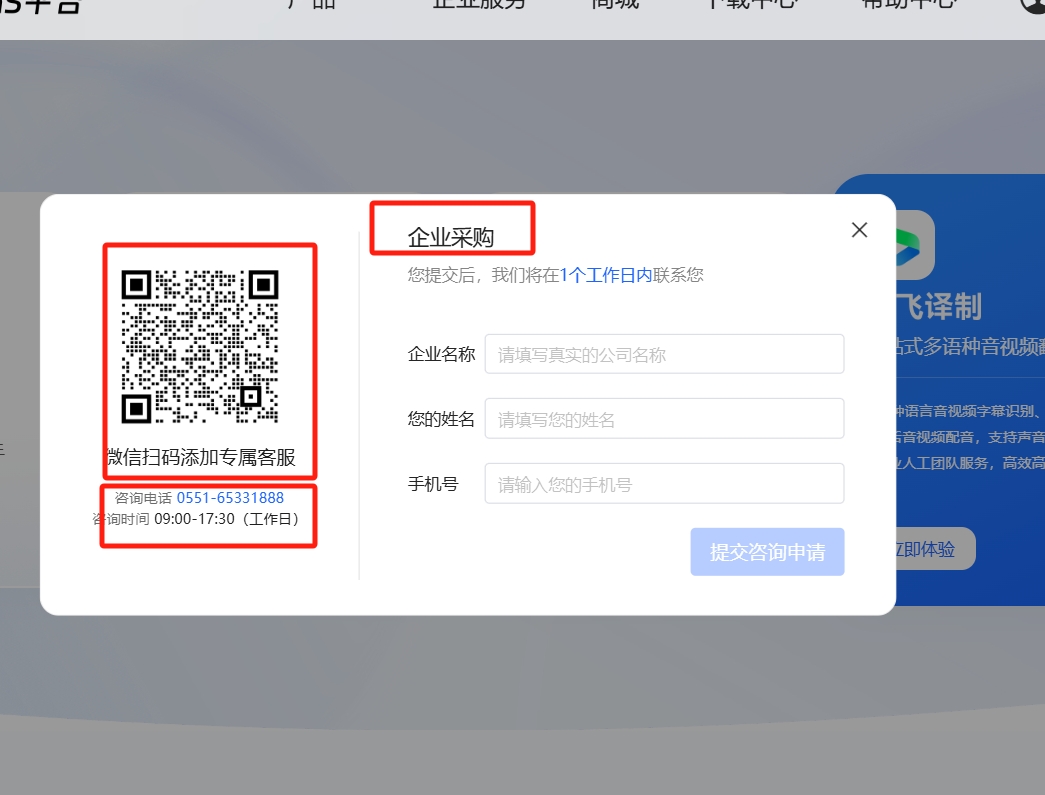Click the 您的姓名 field label

[x=441, y=419]
